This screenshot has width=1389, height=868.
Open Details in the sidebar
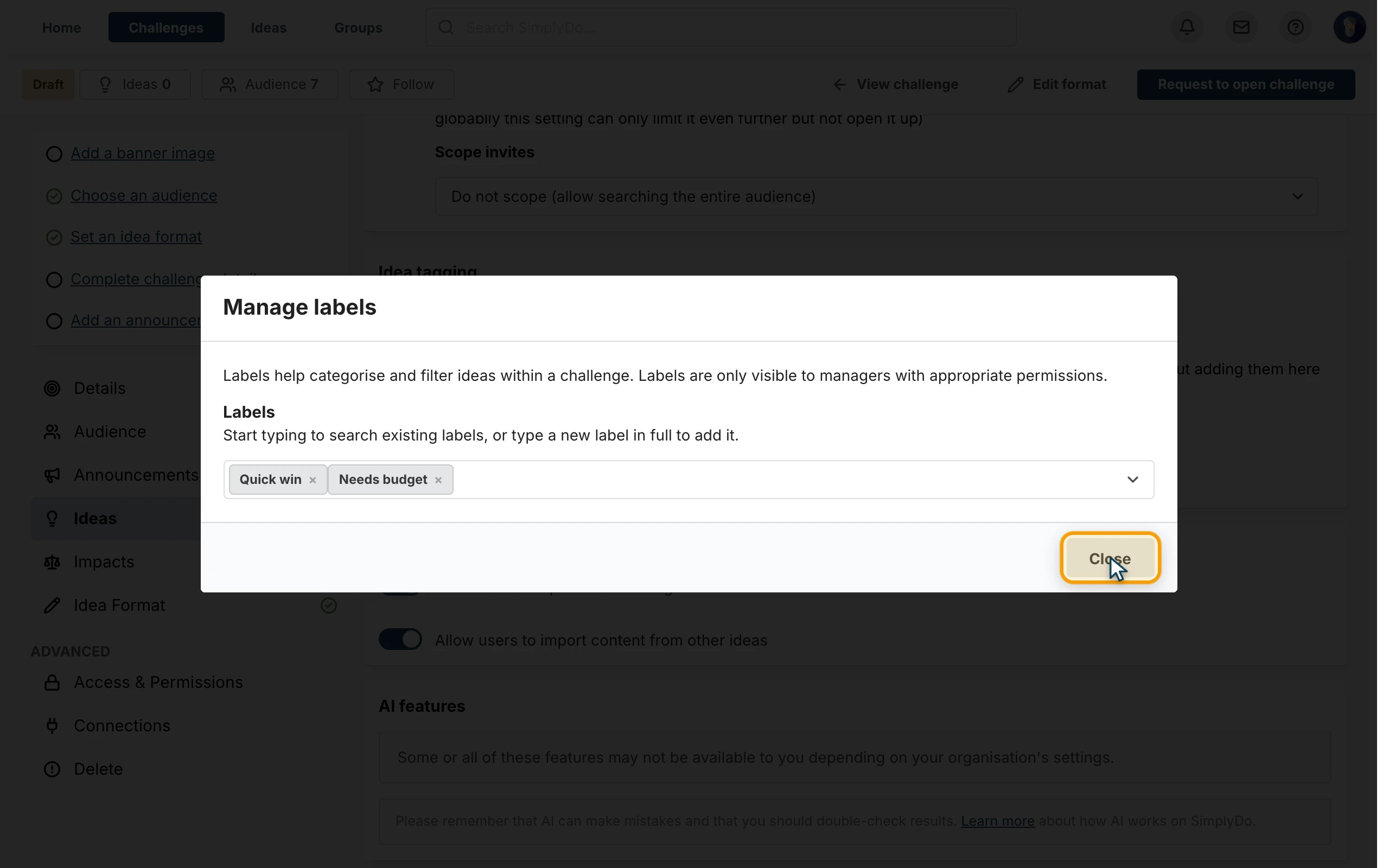99,388
